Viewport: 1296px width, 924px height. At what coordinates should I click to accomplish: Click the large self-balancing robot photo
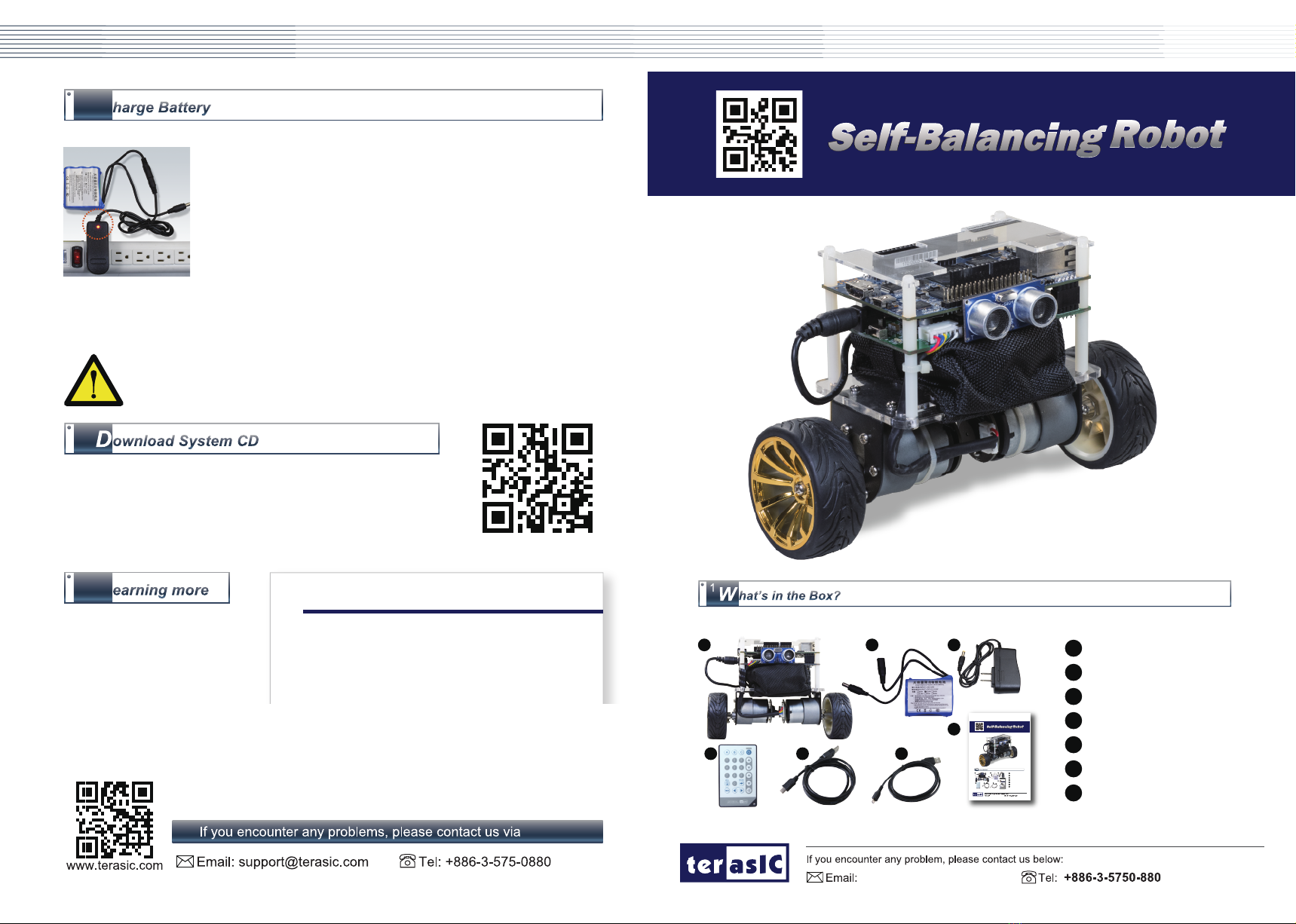click(953, 392)
